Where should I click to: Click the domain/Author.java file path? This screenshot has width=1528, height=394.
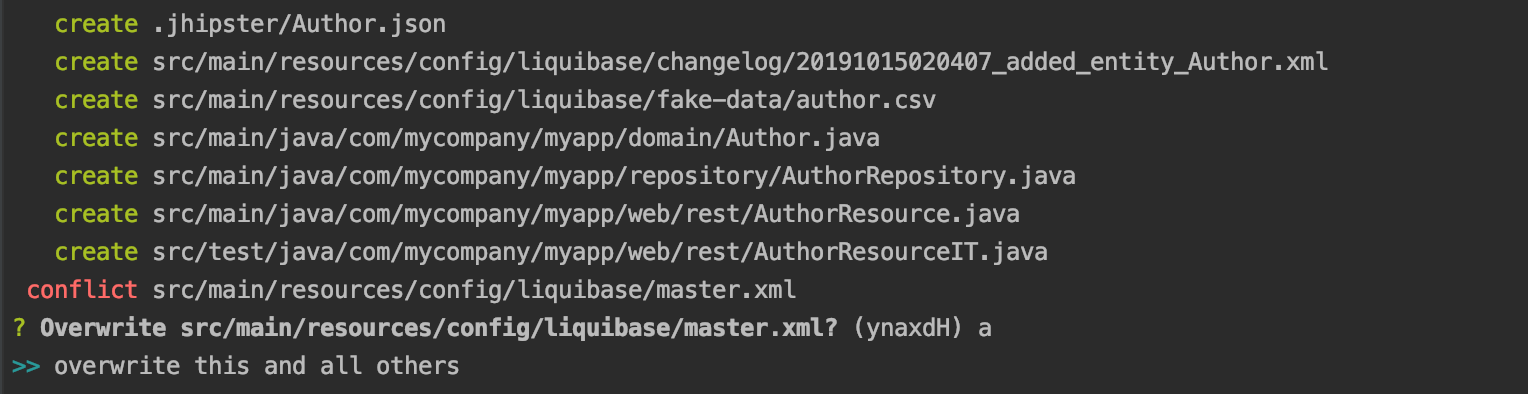coord(516,138)
